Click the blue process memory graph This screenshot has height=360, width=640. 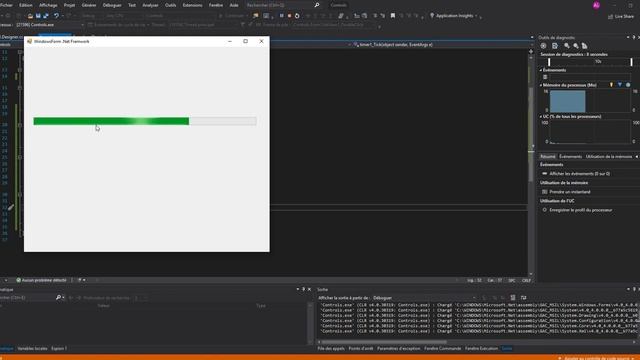click(x=567, y=101)
